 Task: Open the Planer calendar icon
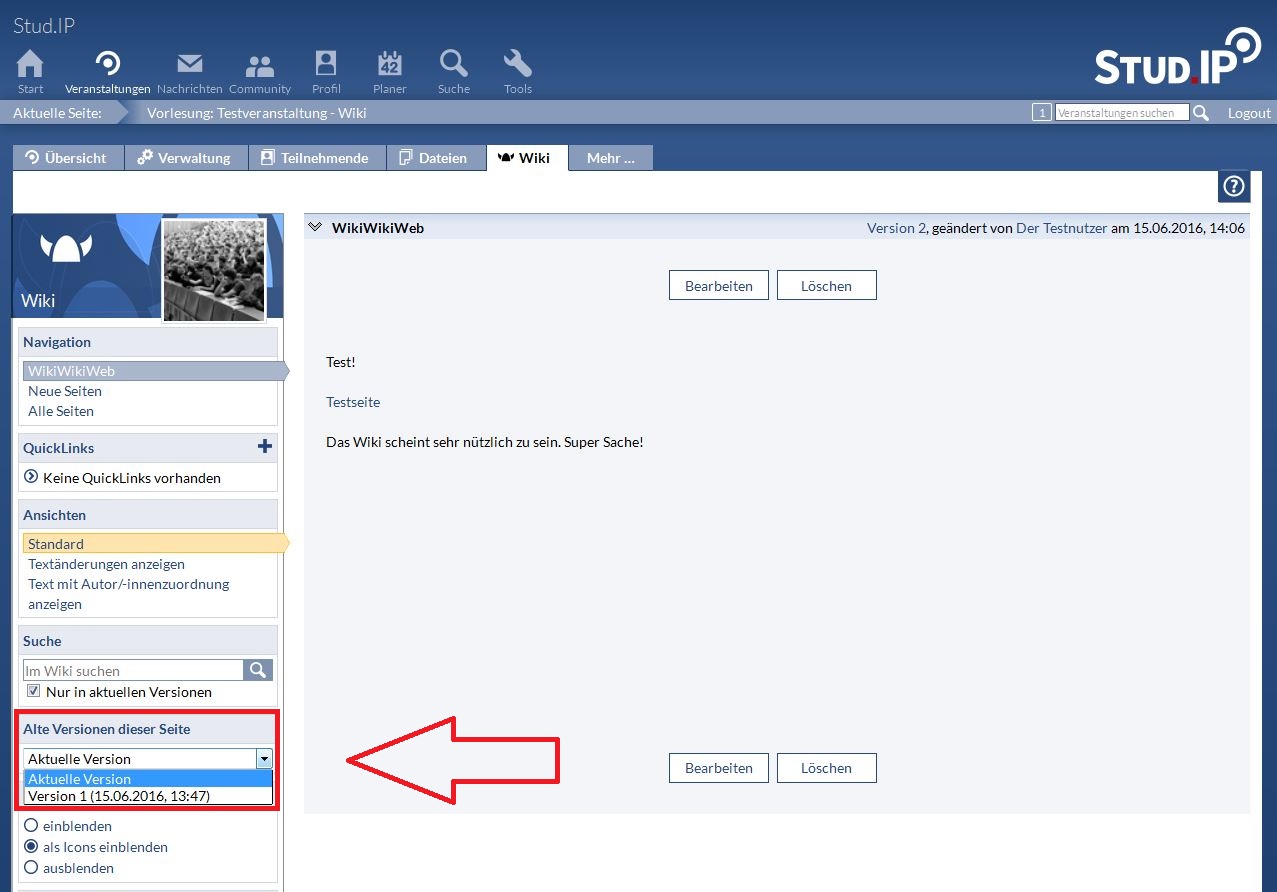click(x=389, y=66)
